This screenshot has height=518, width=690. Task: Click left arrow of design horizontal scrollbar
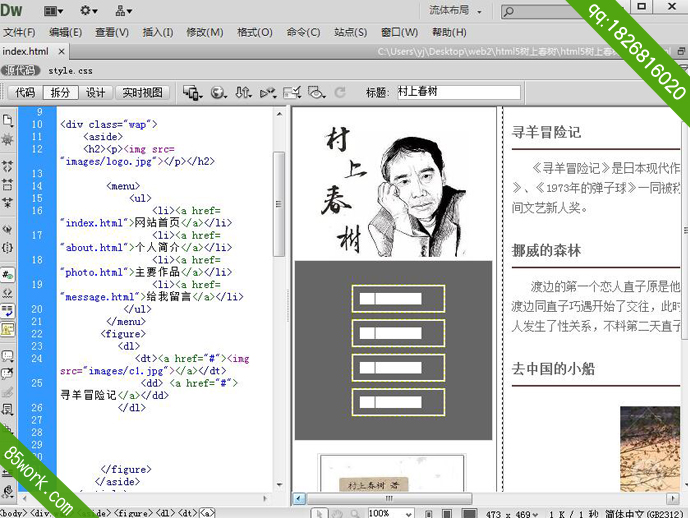pos(299,499)
